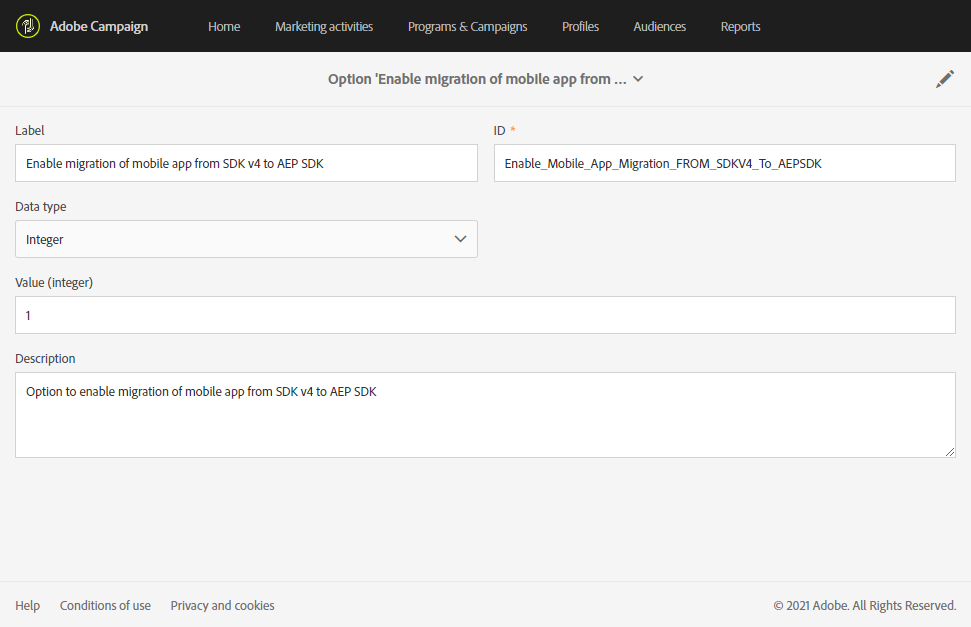Click the Data type label

pos(41,207)
